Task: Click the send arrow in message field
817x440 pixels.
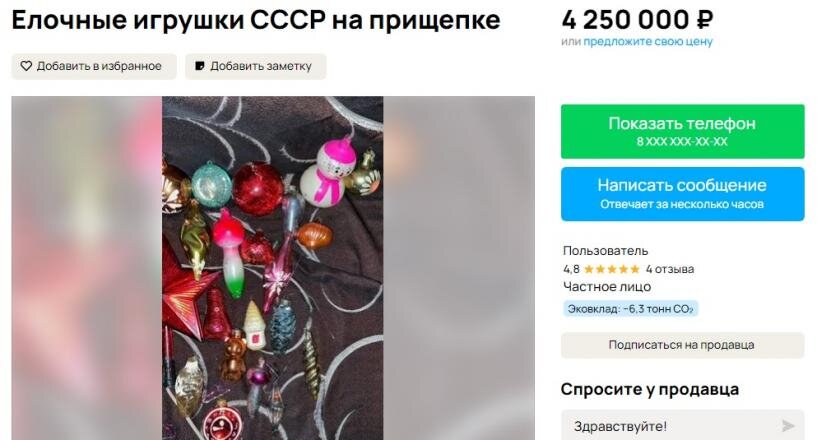Action: tap(788, 426)
